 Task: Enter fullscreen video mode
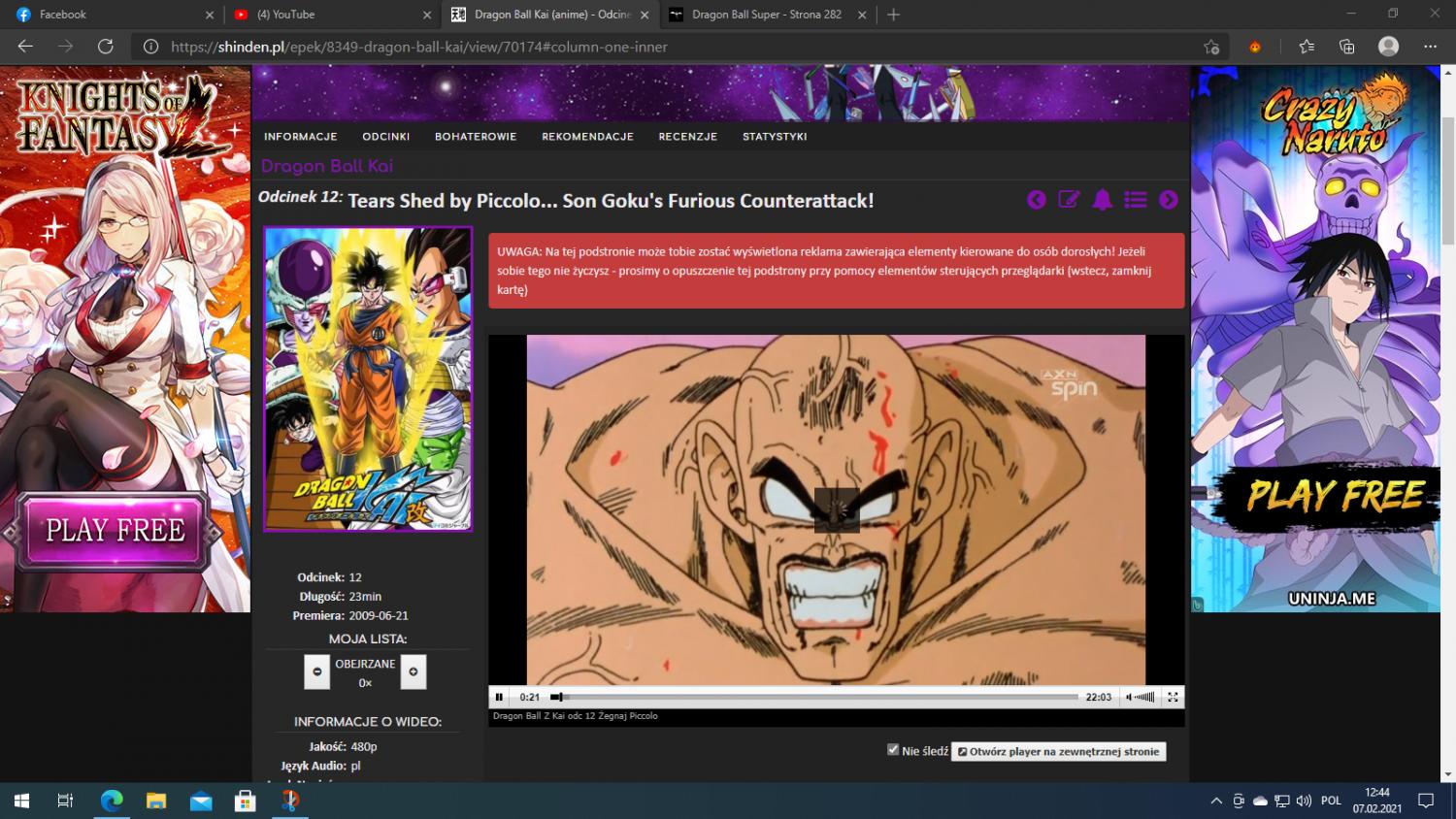(x=1173, y=697)
